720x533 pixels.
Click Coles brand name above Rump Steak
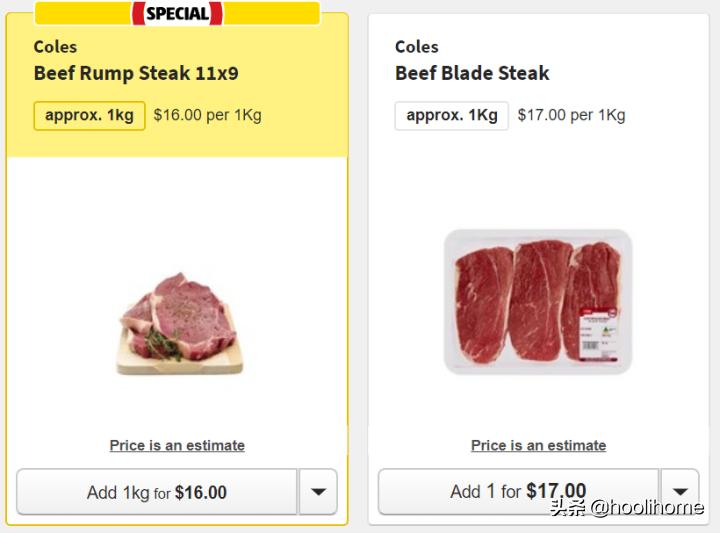tap(55, 46)
